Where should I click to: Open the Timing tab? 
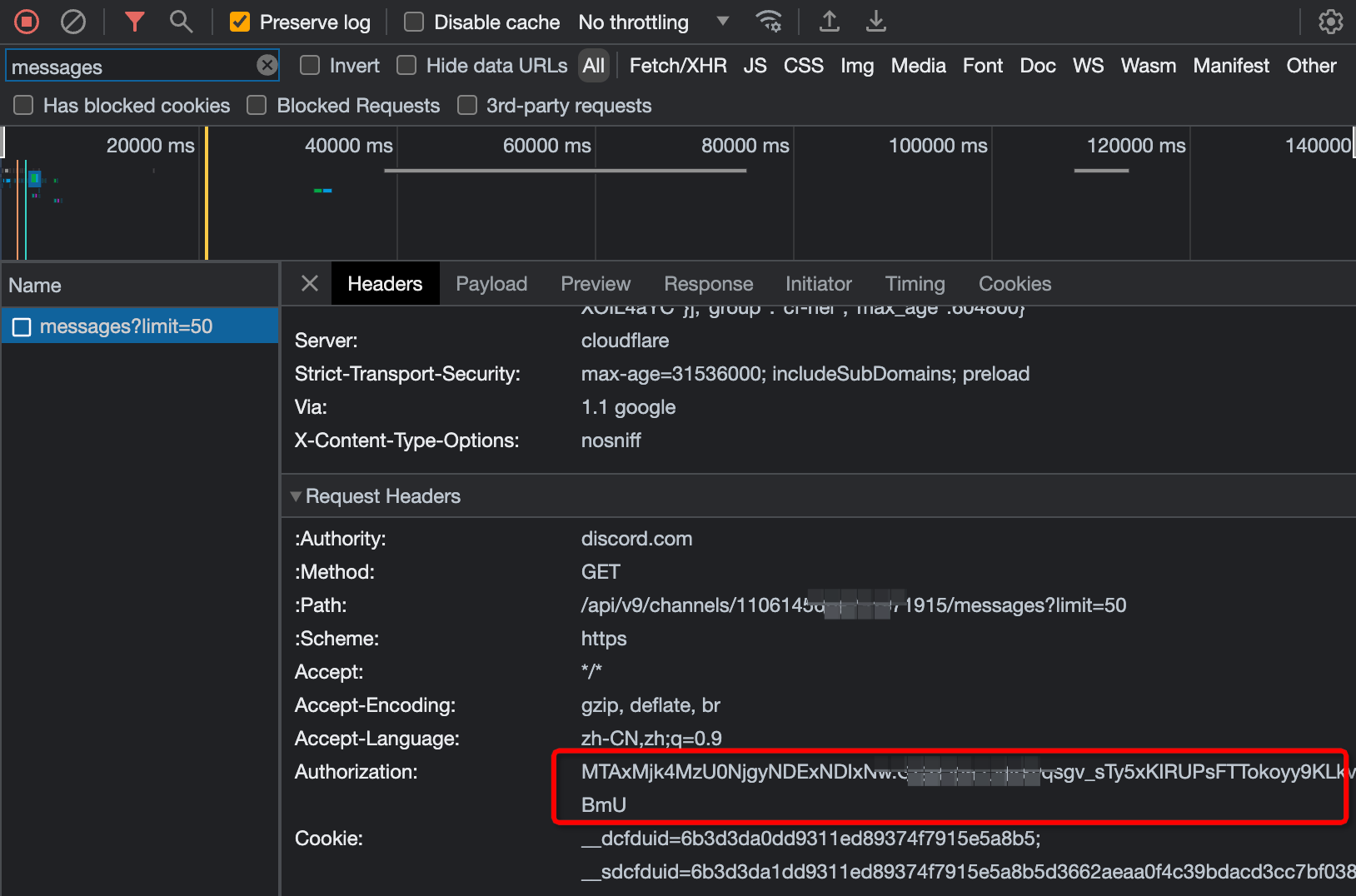915,284
